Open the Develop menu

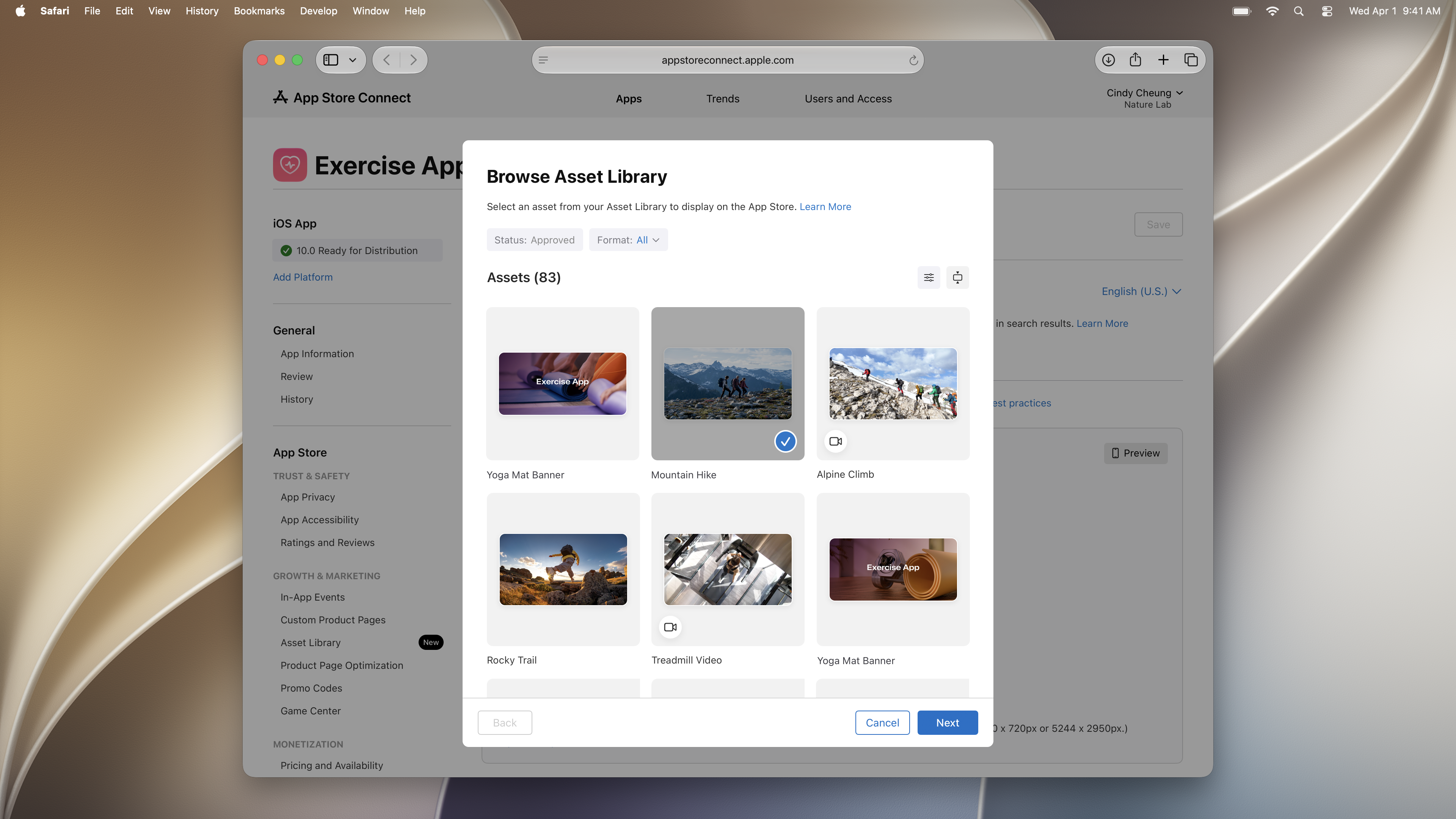click(x=318, y=11)
